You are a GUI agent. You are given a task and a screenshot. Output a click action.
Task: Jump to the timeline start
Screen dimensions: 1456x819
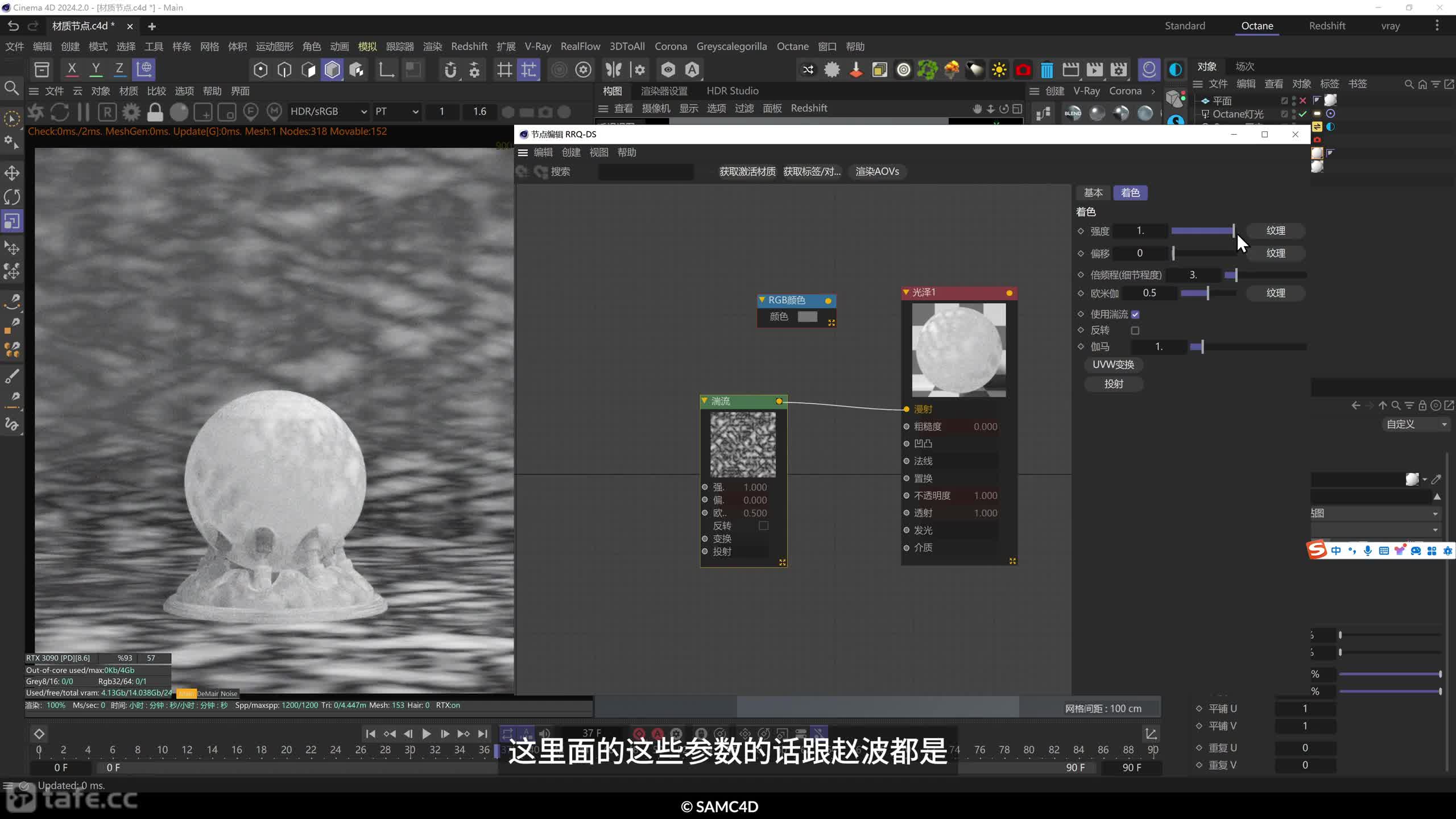370,734
